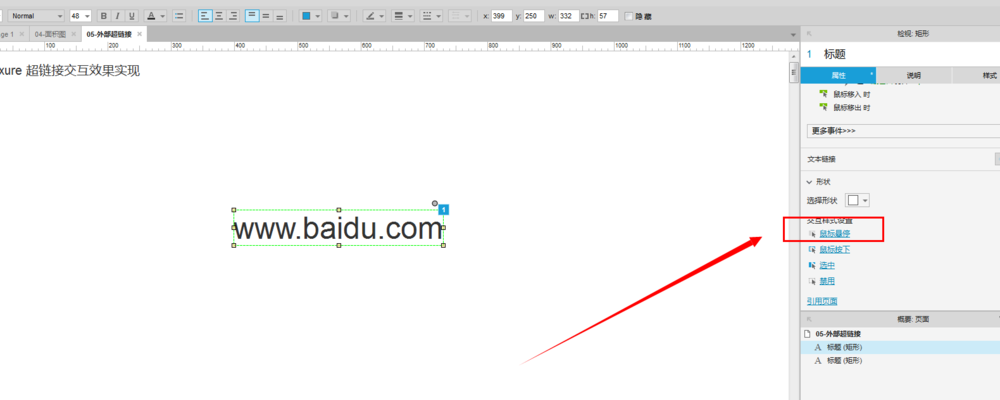Open the Normal style dropdown

click(x=36, y=16)
